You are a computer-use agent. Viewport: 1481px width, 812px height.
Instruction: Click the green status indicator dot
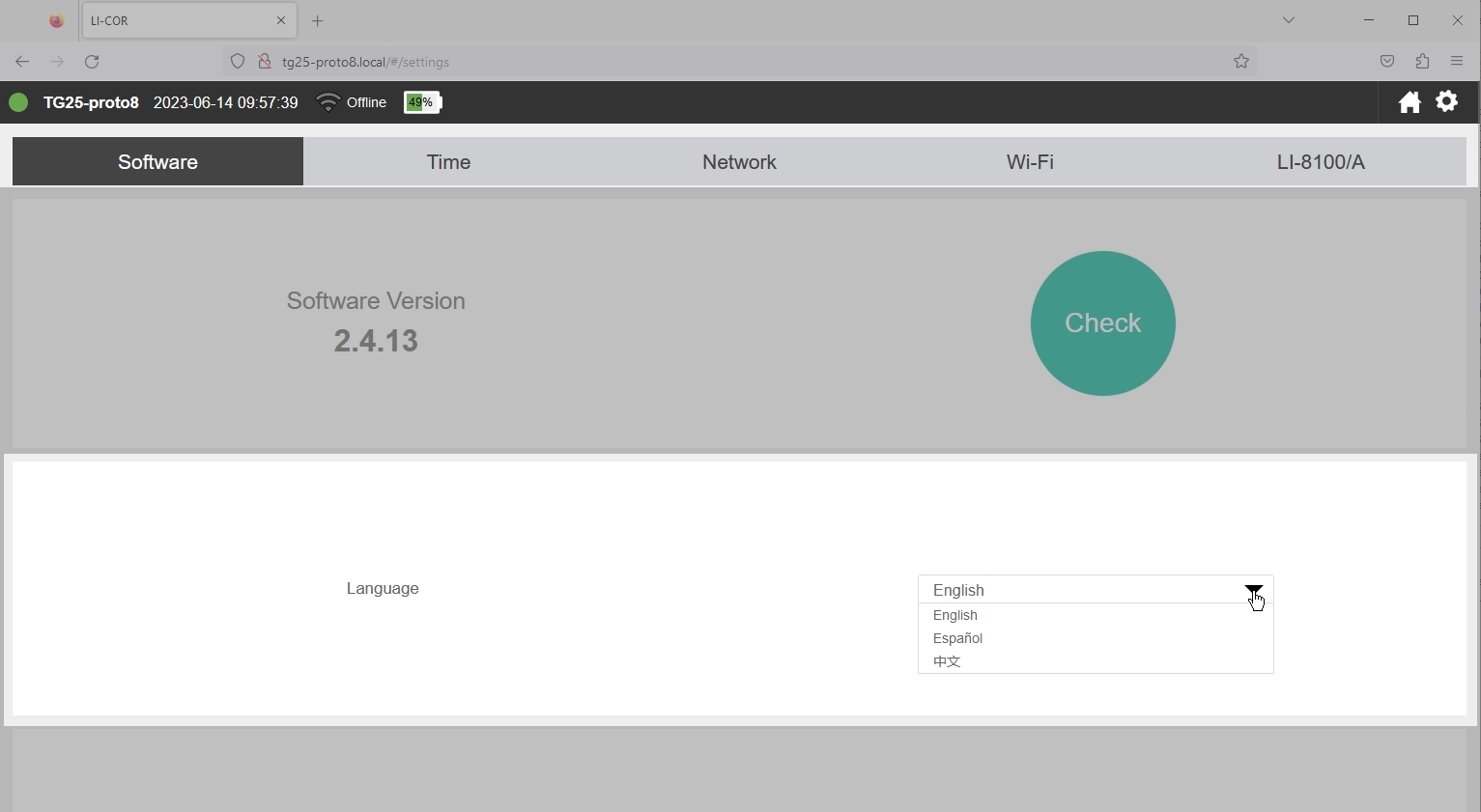pos(18,102)
